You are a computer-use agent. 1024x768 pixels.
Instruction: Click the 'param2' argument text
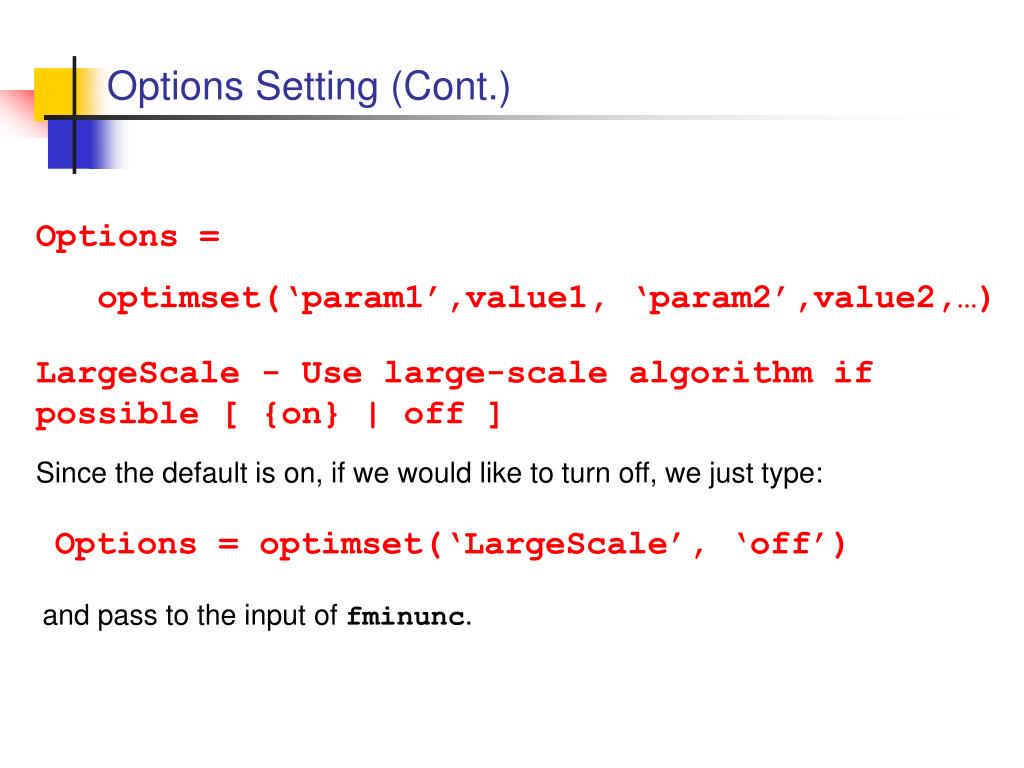tap(710, 298)
